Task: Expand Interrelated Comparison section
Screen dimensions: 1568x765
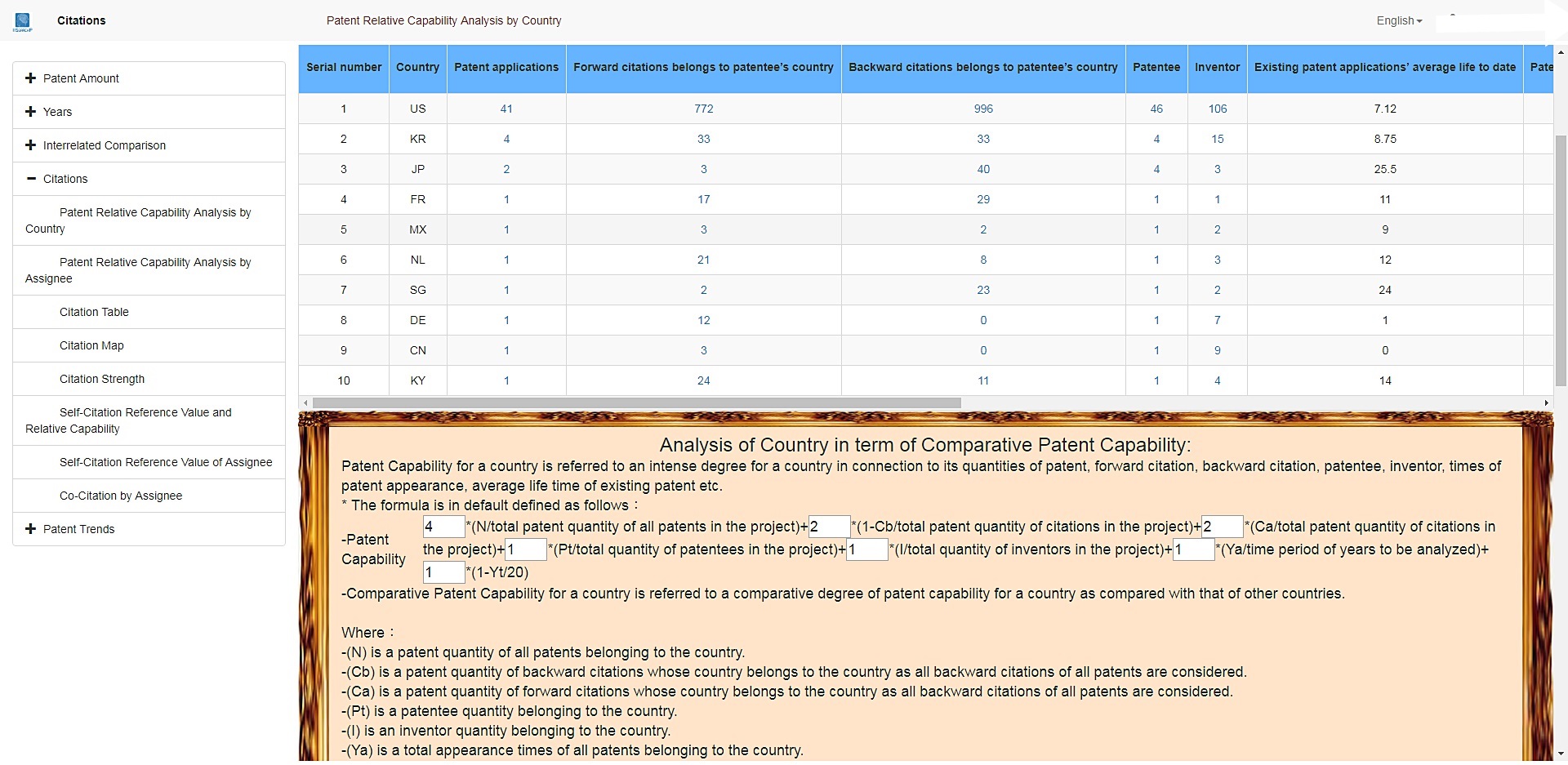Action: [149, 145]
